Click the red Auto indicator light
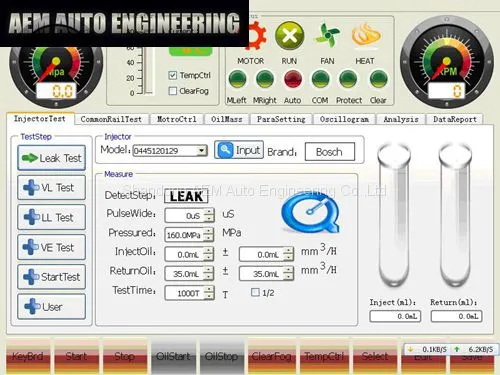The image size is (500, 375). point(293,79)
